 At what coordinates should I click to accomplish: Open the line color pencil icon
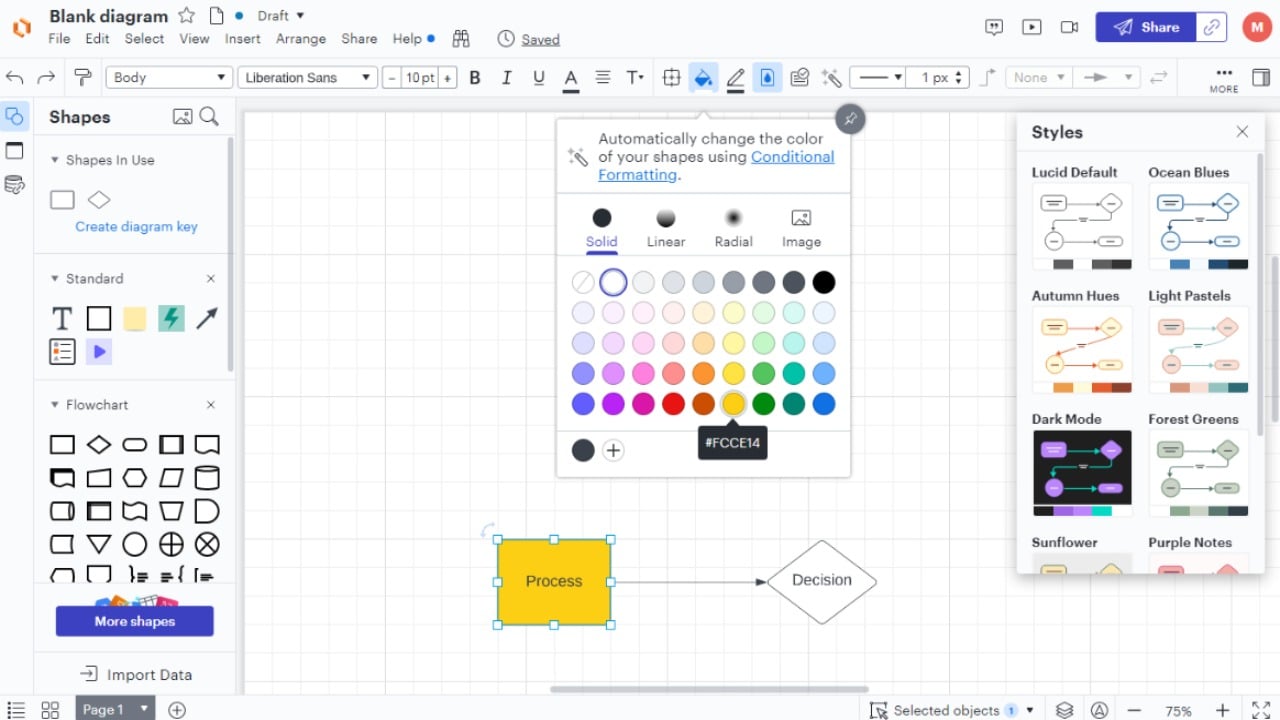coord(736,79)
